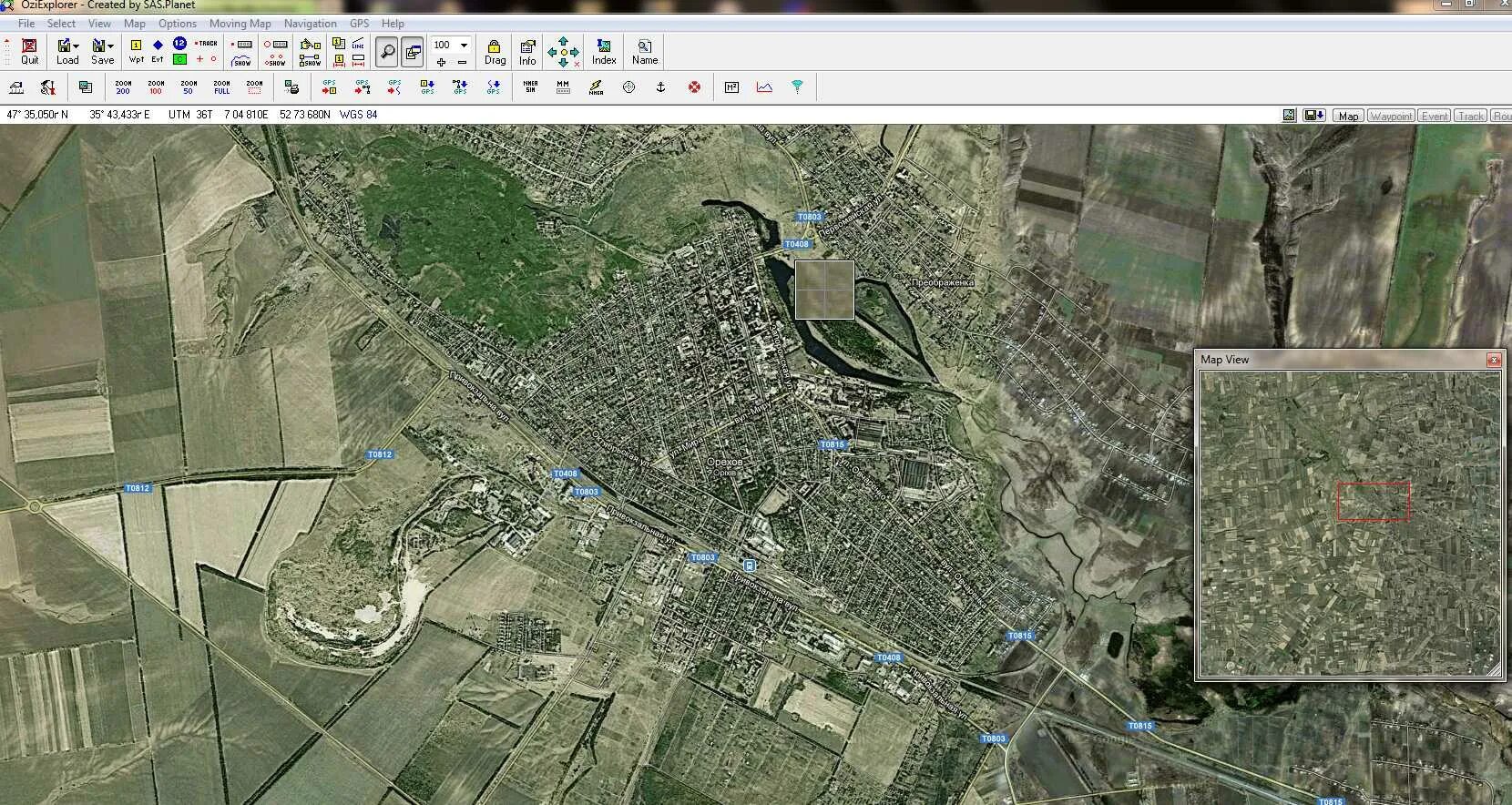Enable the Drag map tool

tap(495, 52)
